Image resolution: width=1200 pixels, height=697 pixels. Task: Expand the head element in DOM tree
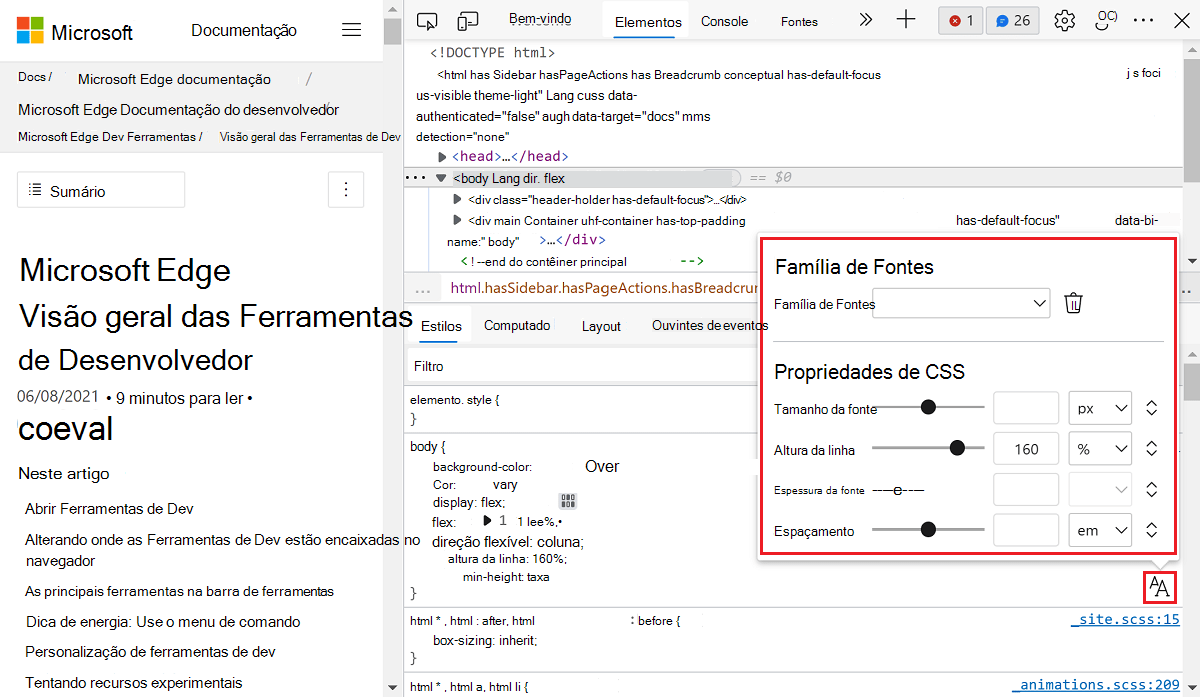pos(440,155)
